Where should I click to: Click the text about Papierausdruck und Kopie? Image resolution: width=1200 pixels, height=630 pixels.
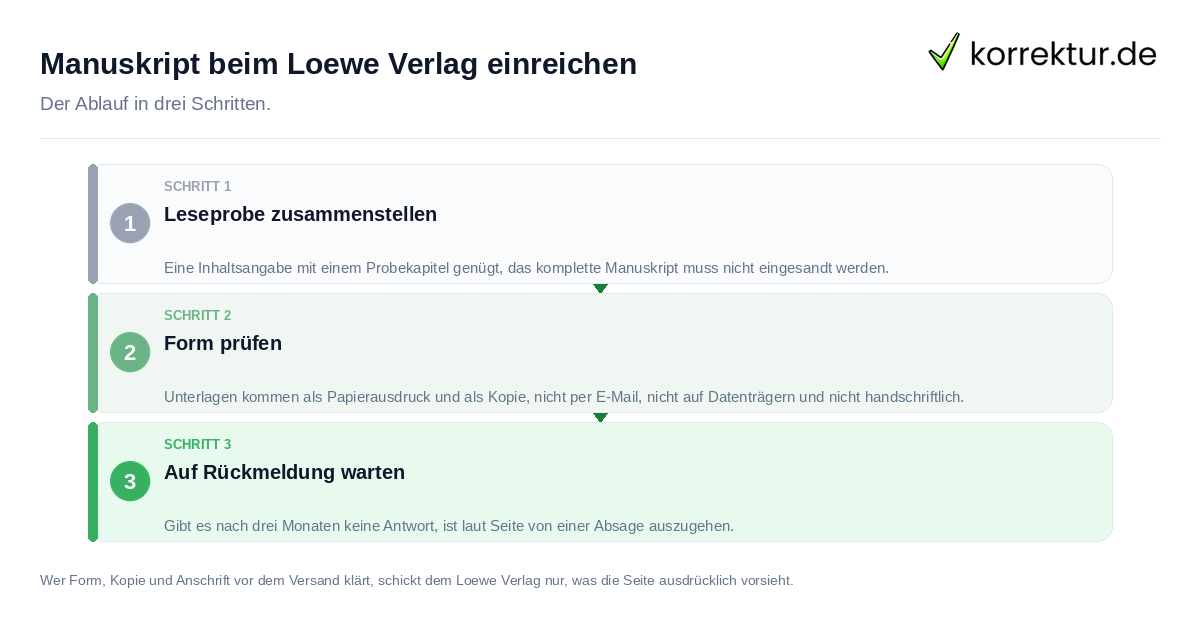(x=564, y=397)
